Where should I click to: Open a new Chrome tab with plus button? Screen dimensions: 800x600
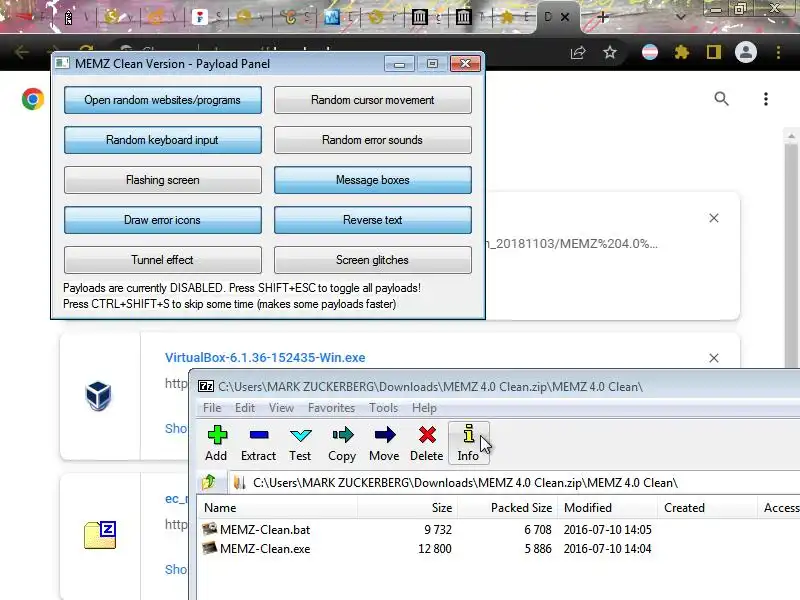(x=603, y=17)
